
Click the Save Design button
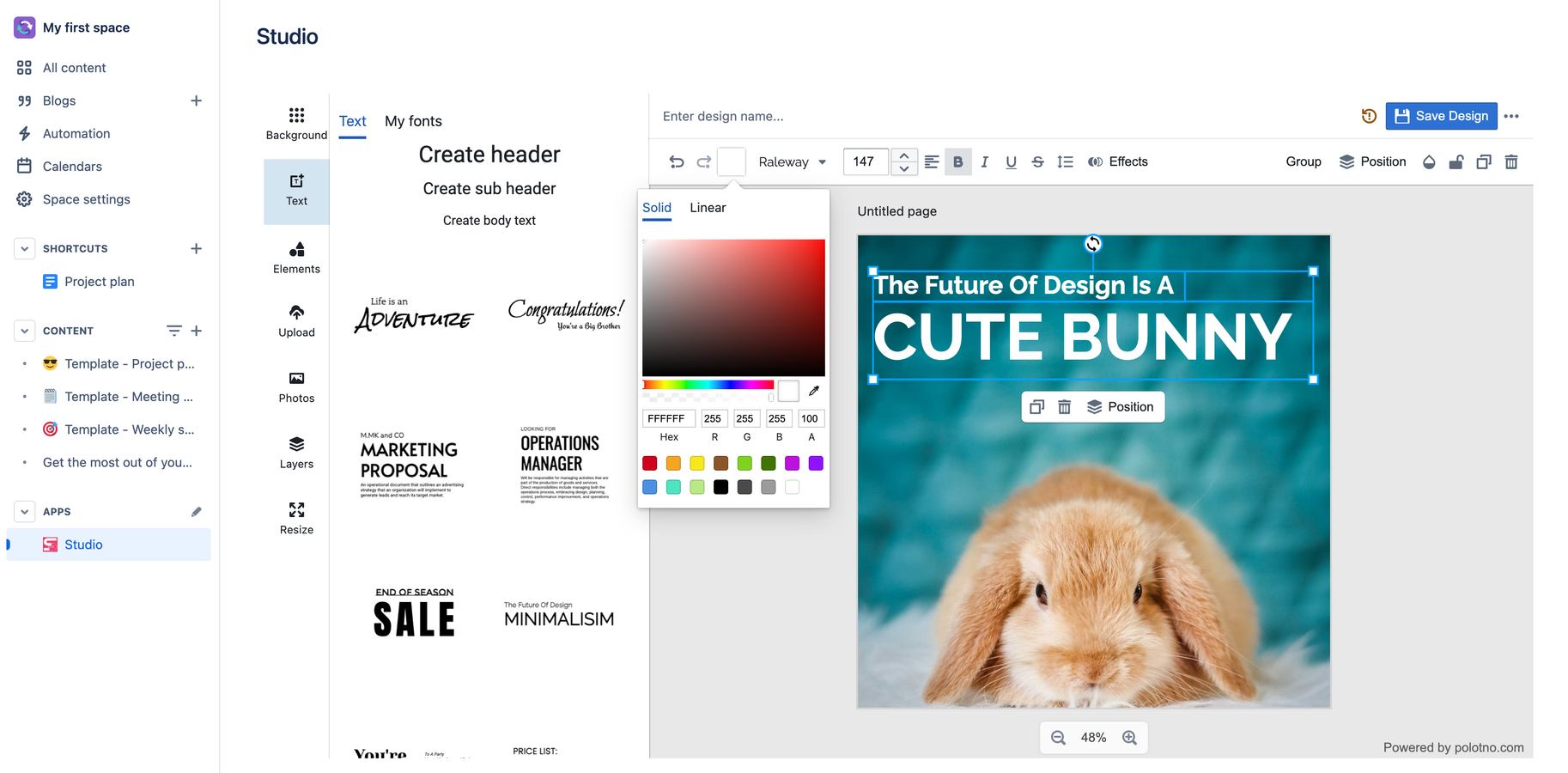[1441, 116]
